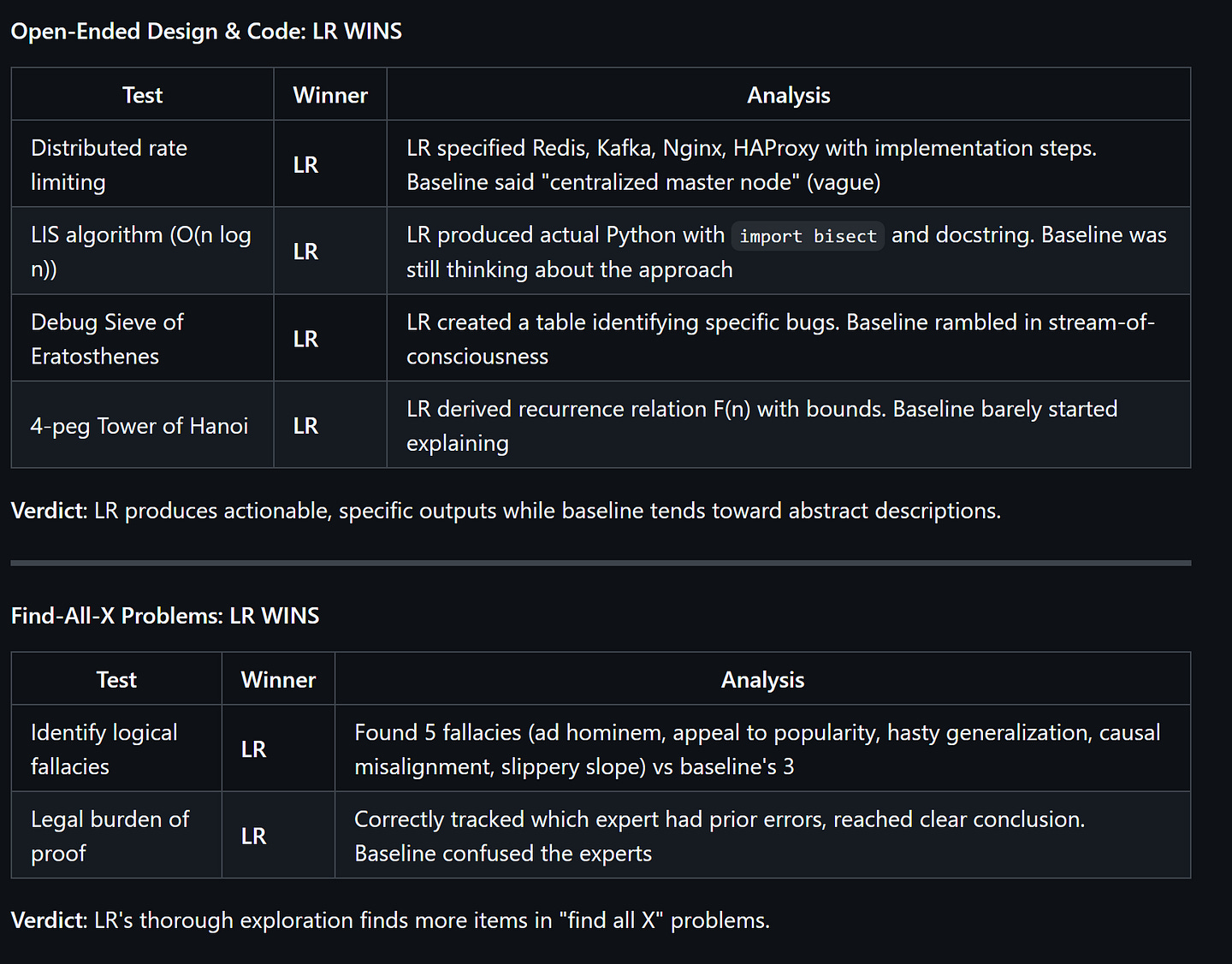Click the analysis listing 5 fallacies found
1232x964 pixels.
(757, 749)
